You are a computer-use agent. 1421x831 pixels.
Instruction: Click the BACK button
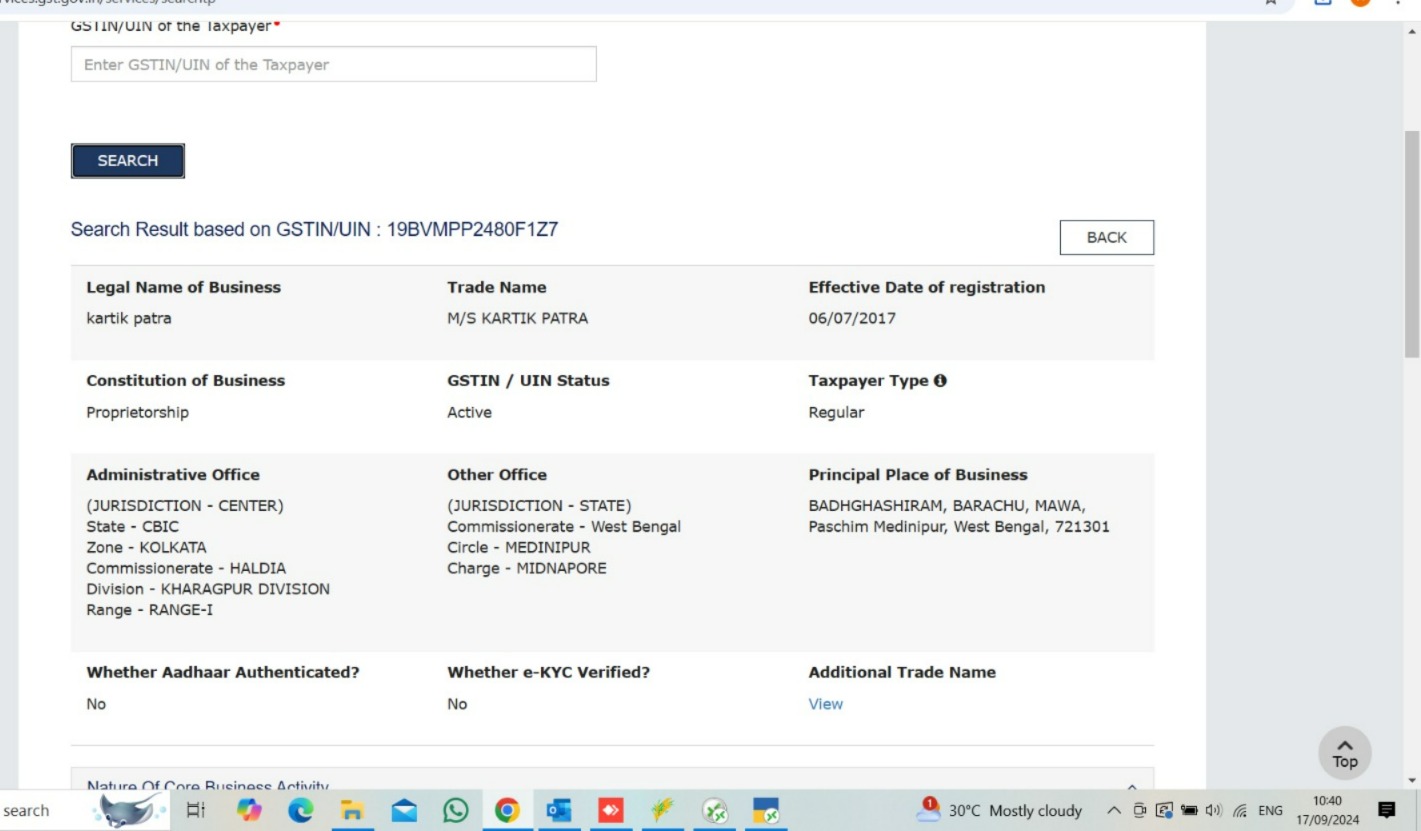click(x=1106, y=238)
